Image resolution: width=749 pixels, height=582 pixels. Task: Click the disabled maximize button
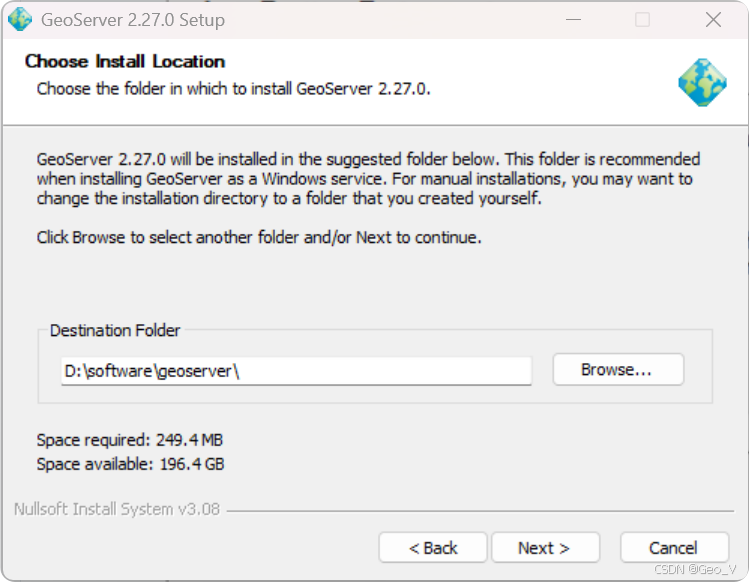642,20
